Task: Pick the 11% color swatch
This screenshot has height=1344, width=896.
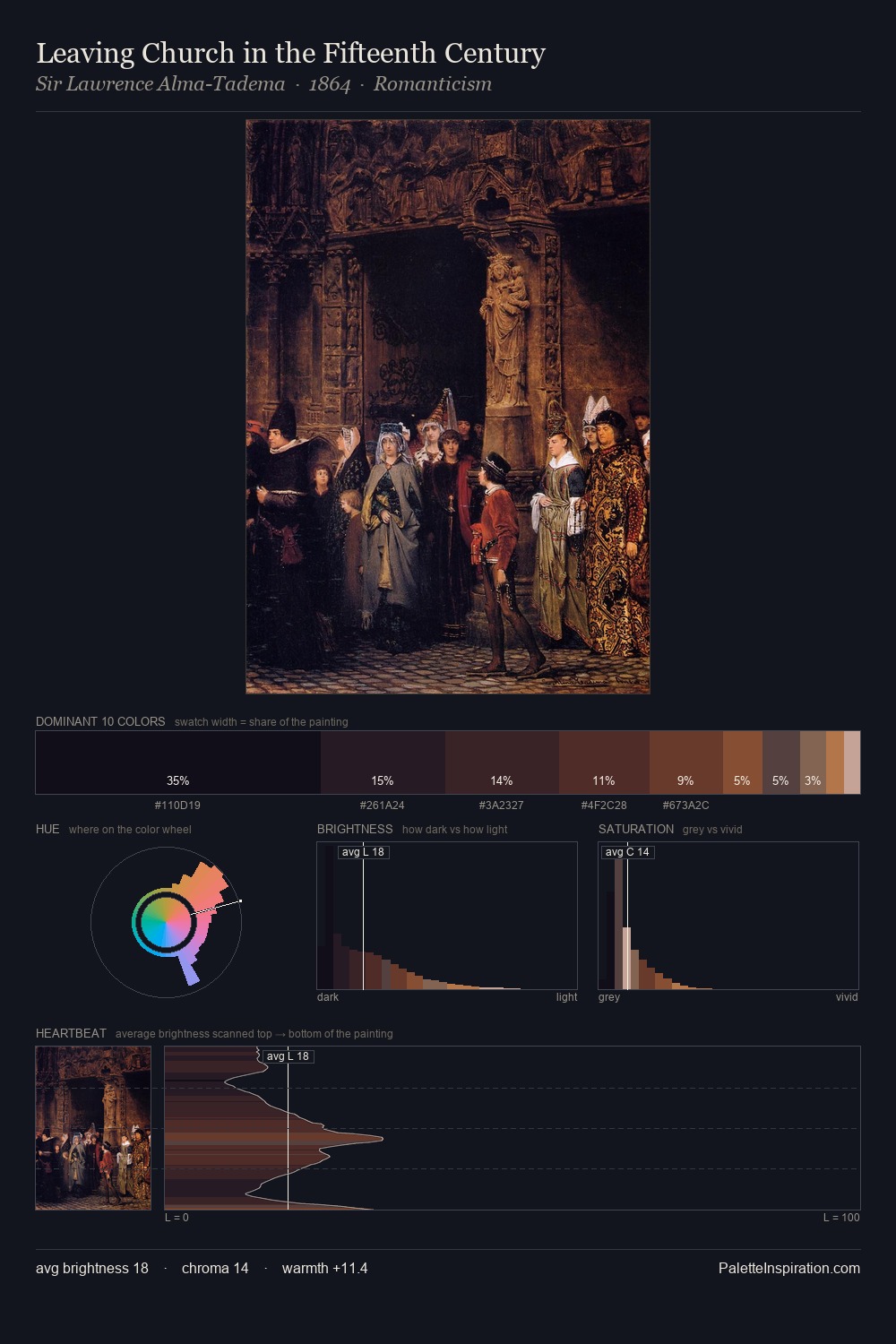Action: [604, 762]
